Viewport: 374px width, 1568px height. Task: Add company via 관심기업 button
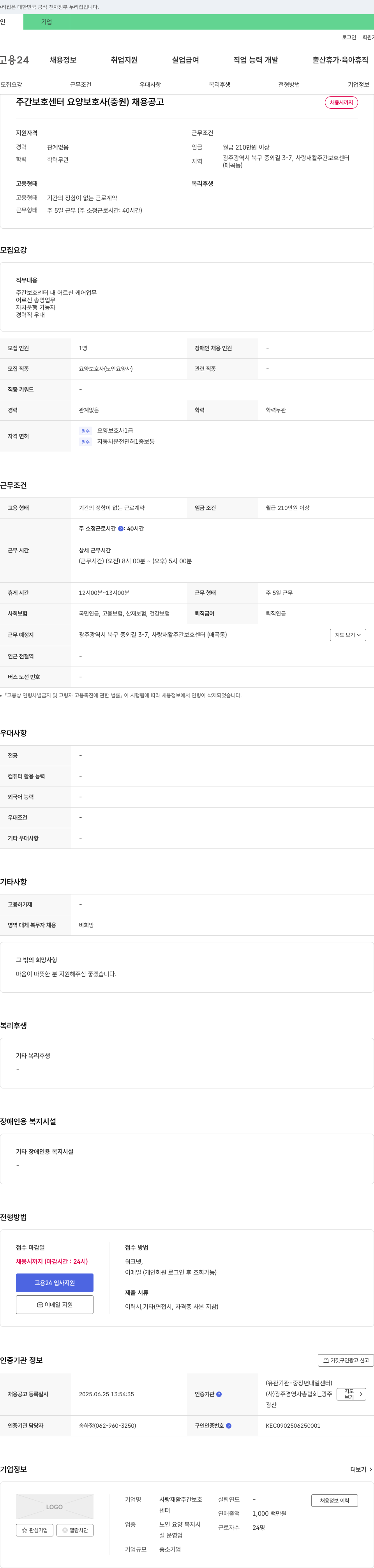point(35,1530)
